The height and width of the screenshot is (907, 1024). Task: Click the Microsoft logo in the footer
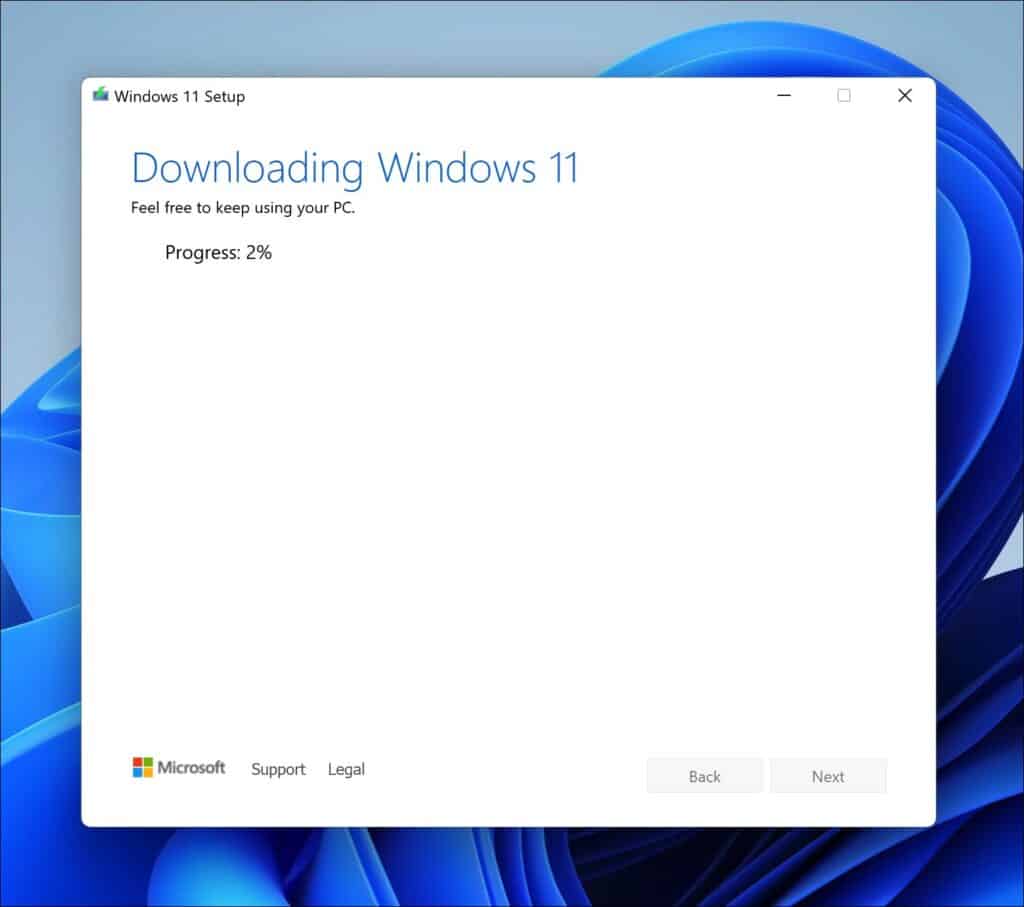coord(178,767)
